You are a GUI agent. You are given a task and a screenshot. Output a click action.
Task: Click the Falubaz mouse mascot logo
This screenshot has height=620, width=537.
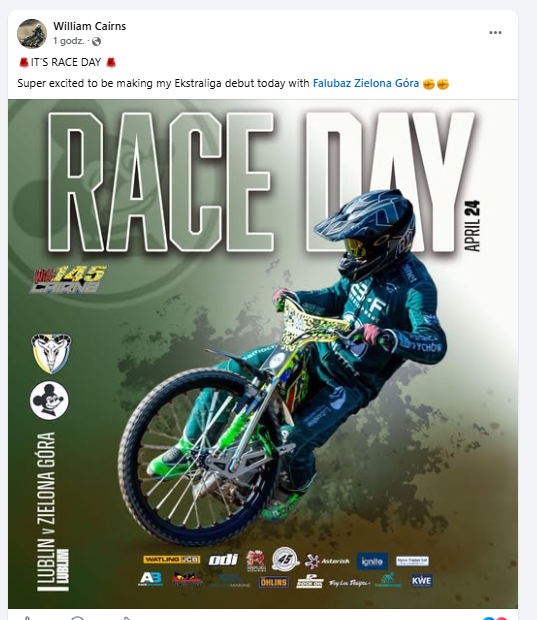(49, 400)
